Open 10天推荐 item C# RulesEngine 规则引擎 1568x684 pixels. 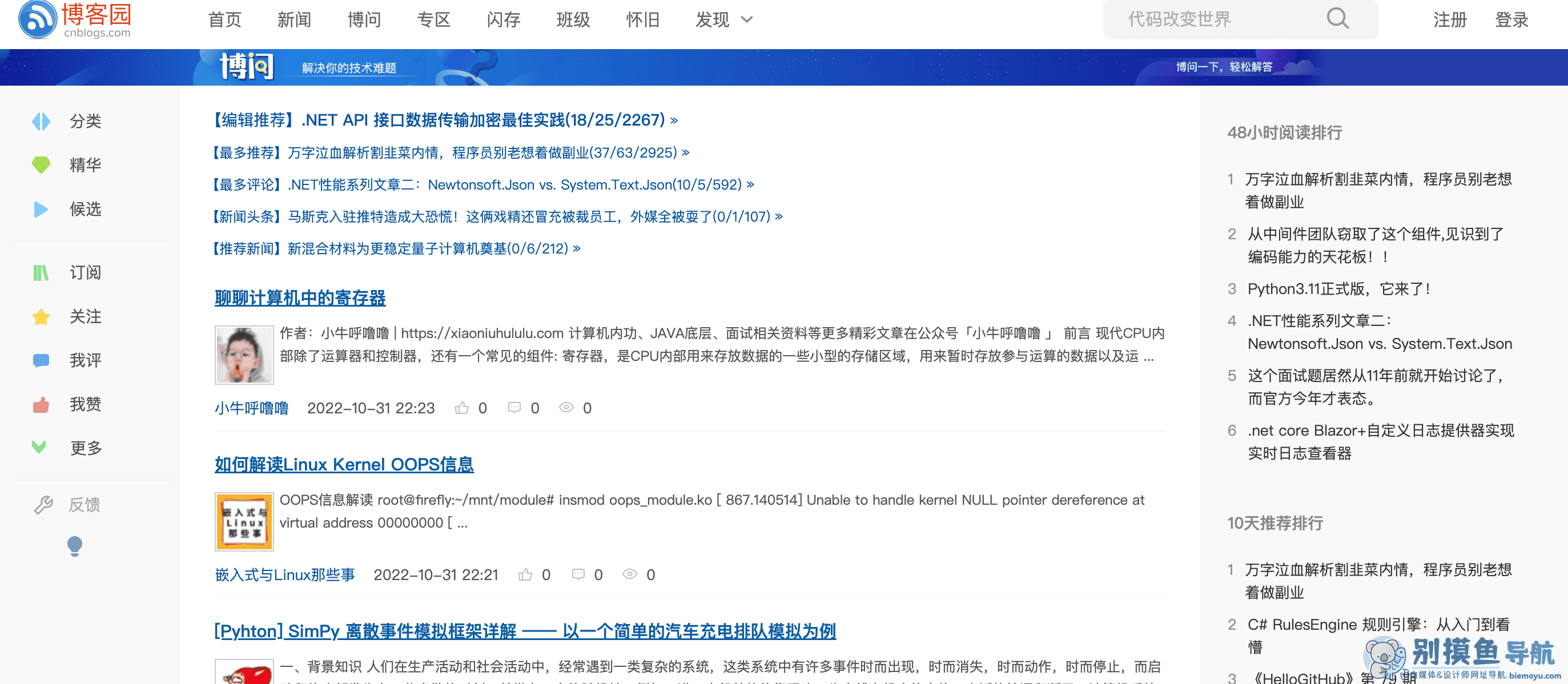click(x=1378, y=636)
